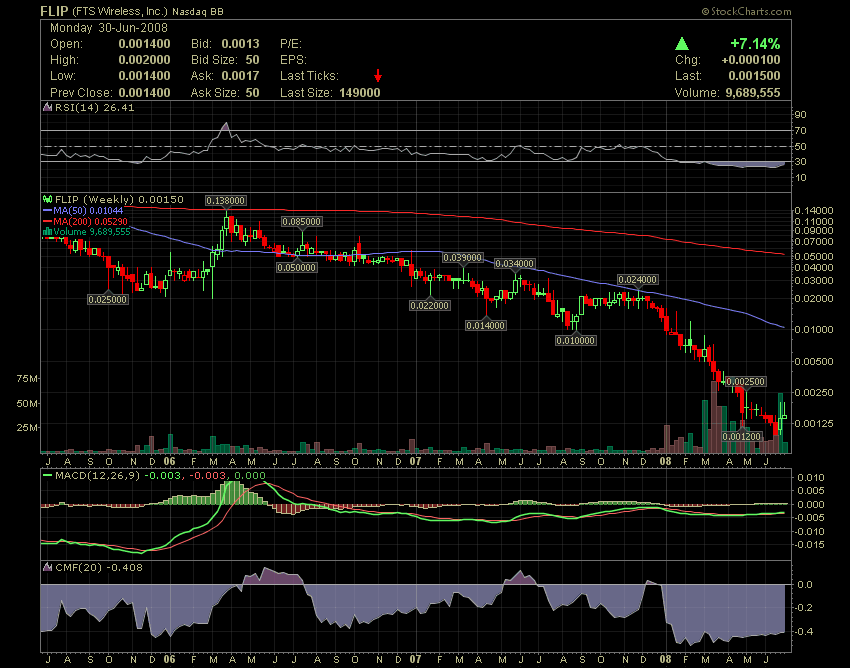This screenshot has width=850, height=668.
Task: Click the 0.002500 price annotation
Action: (x=745, y=382)
